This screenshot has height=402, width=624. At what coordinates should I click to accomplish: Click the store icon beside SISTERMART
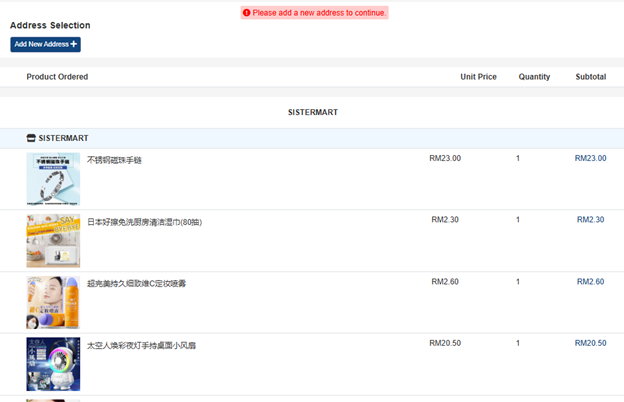(31, 138)
